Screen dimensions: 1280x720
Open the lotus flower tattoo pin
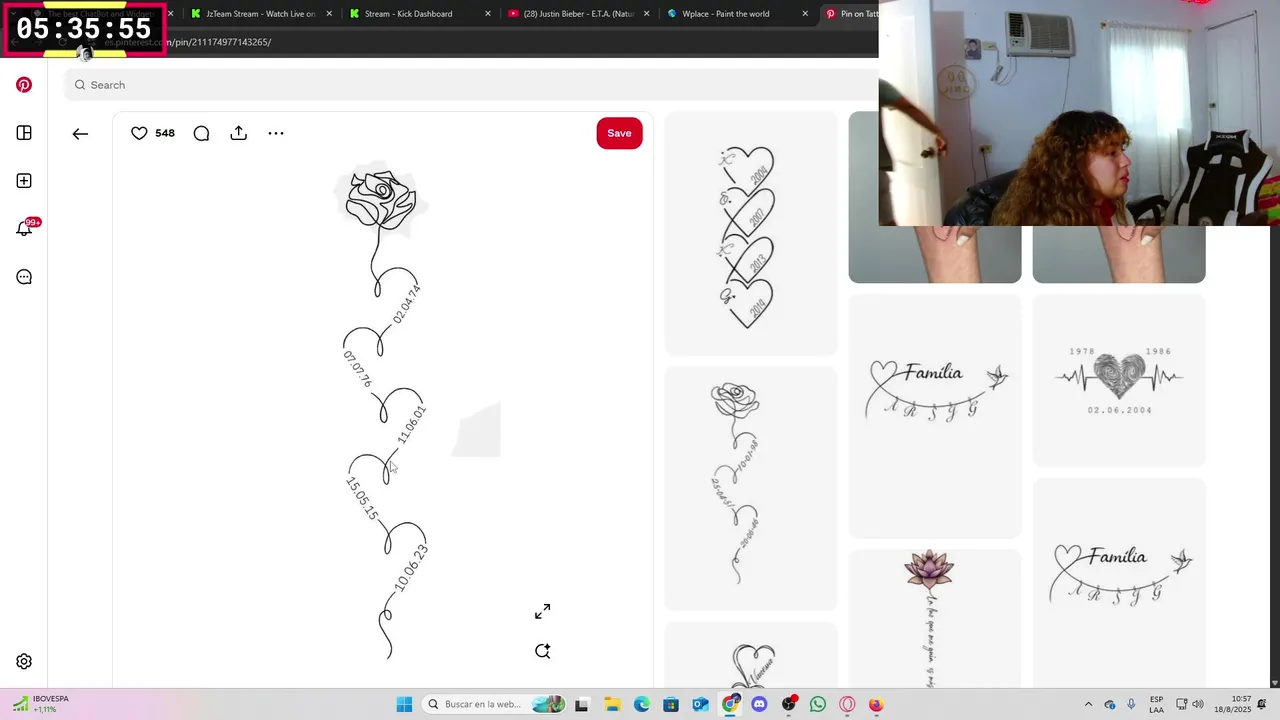pos(935,618)
